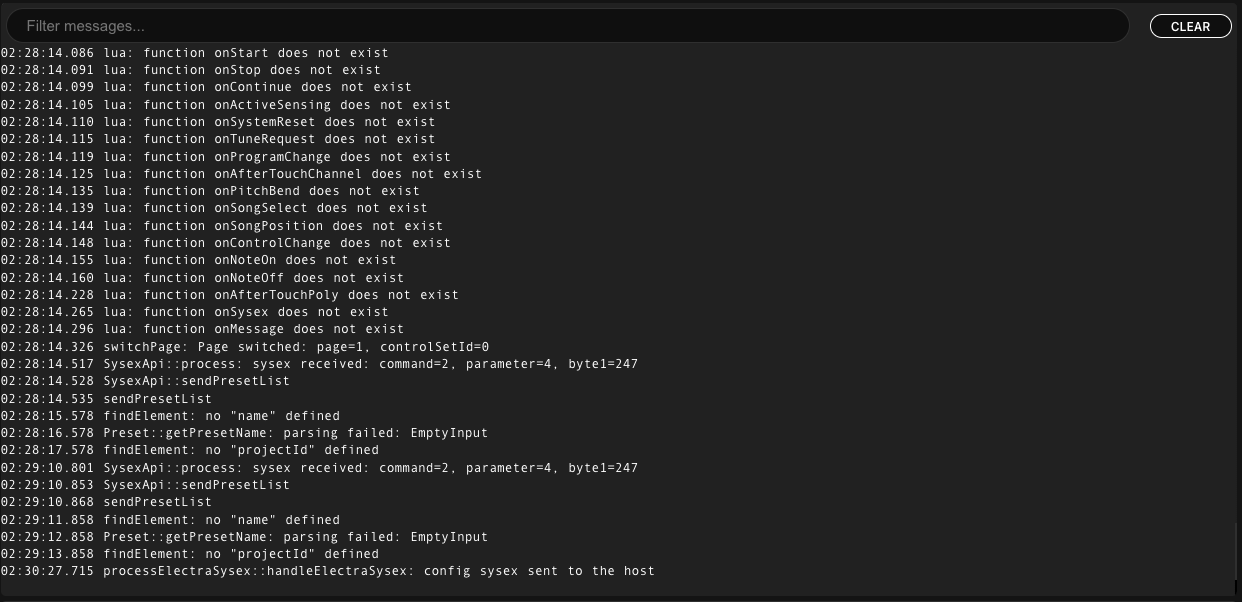Click the CLEAR button to empty the log
The height and width of the screenshot is (602, 1242).
pyautogui.click(x=1190, y=26)
